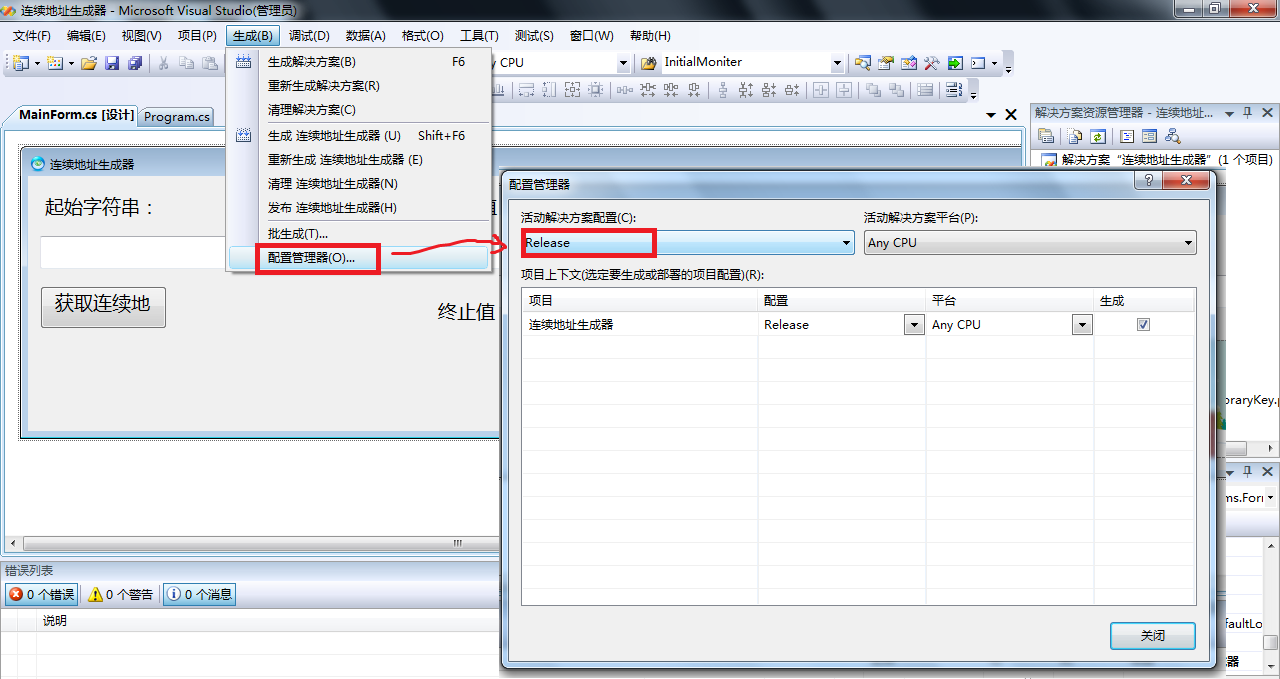Viewport: 1280px width, 679px height.
Task: Click the Make Horizontal Spacing Equal icon
Action: (625, 90)
